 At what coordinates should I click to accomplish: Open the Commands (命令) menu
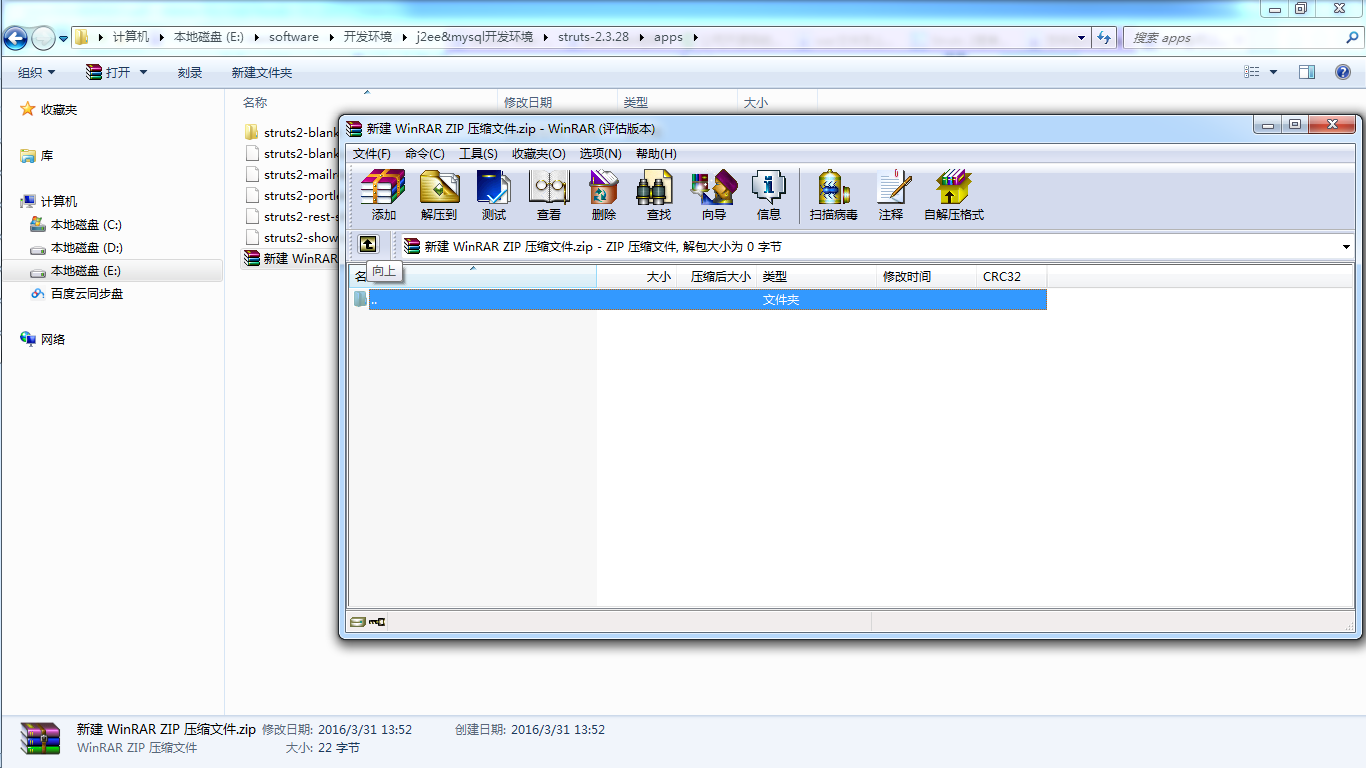click(x=425, y=154)
